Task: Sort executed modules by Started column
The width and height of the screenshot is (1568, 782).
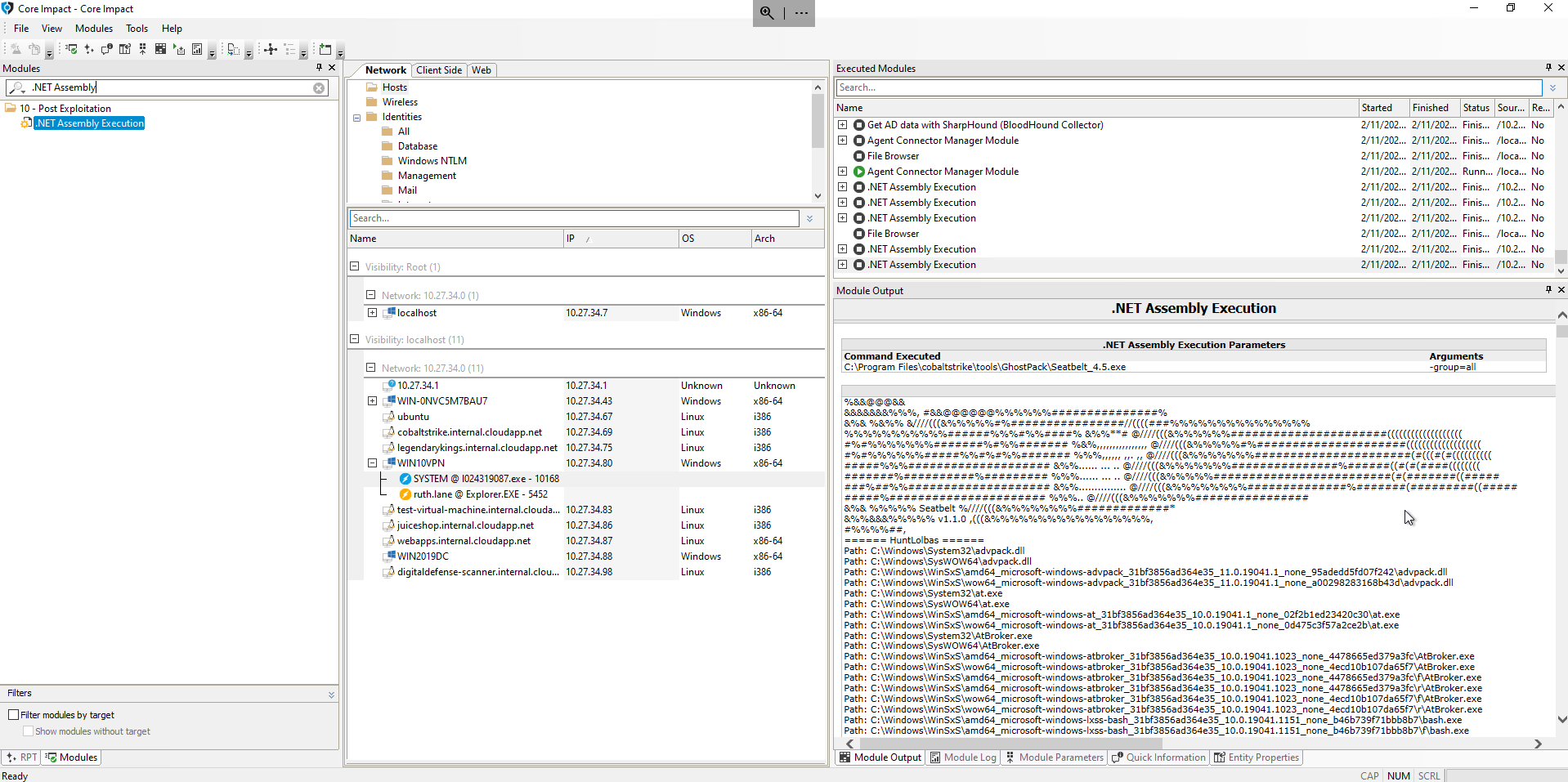Action: coord(1383,108)
